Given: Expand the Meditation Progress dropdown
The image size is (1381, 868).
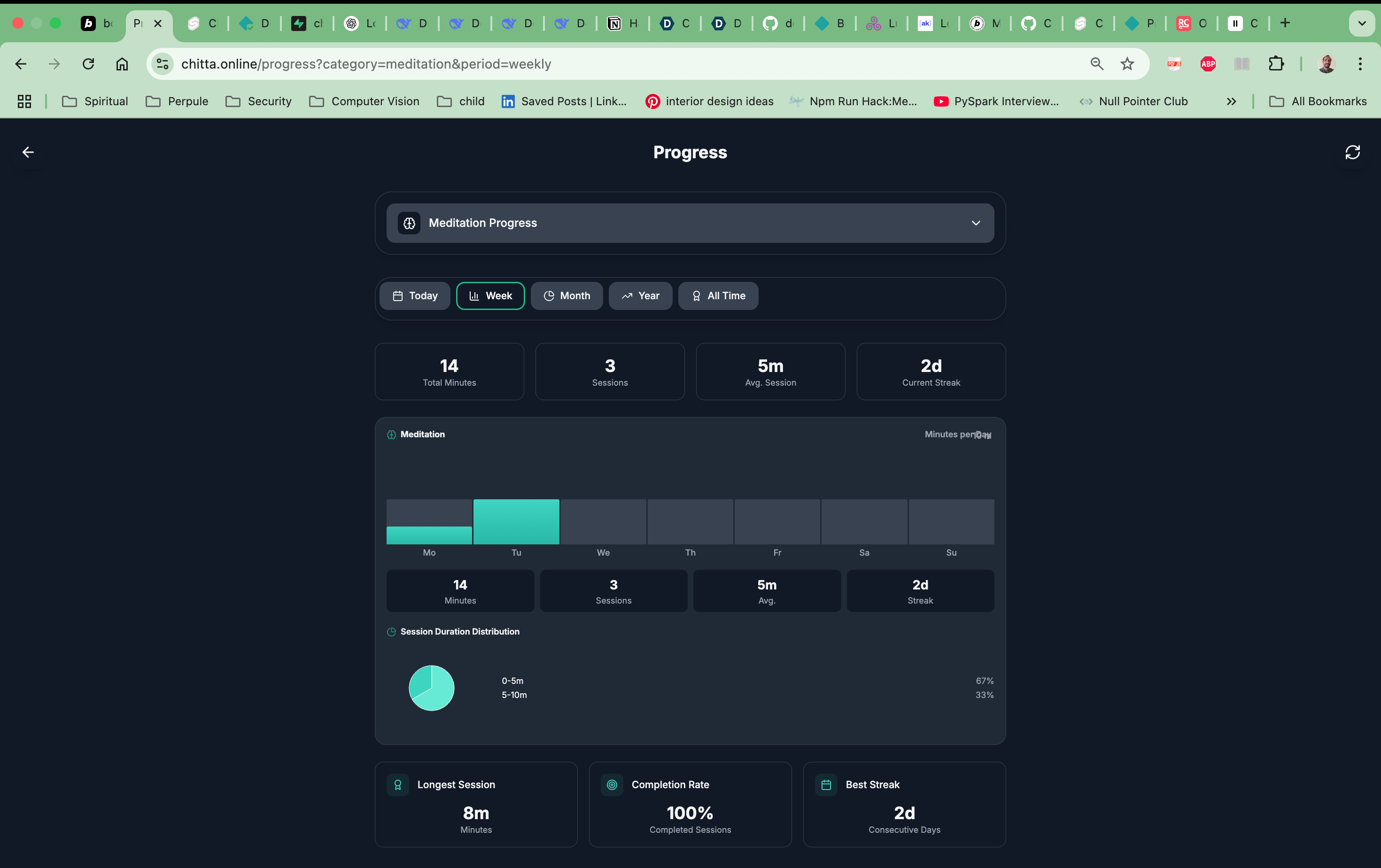Looking at the screenshot, I should [x=976, y=223].
